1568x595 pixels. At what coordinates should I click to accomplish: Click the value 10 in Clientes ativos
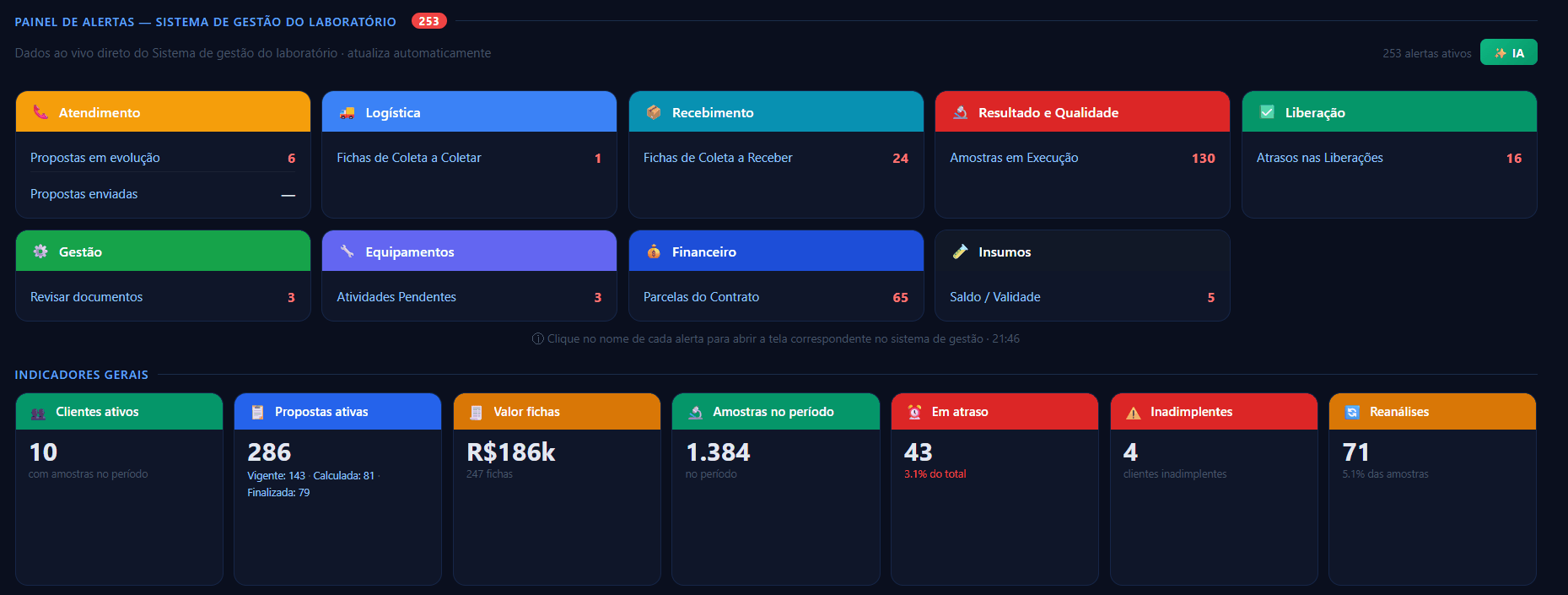pyautogui.click(x=43, y=452)
